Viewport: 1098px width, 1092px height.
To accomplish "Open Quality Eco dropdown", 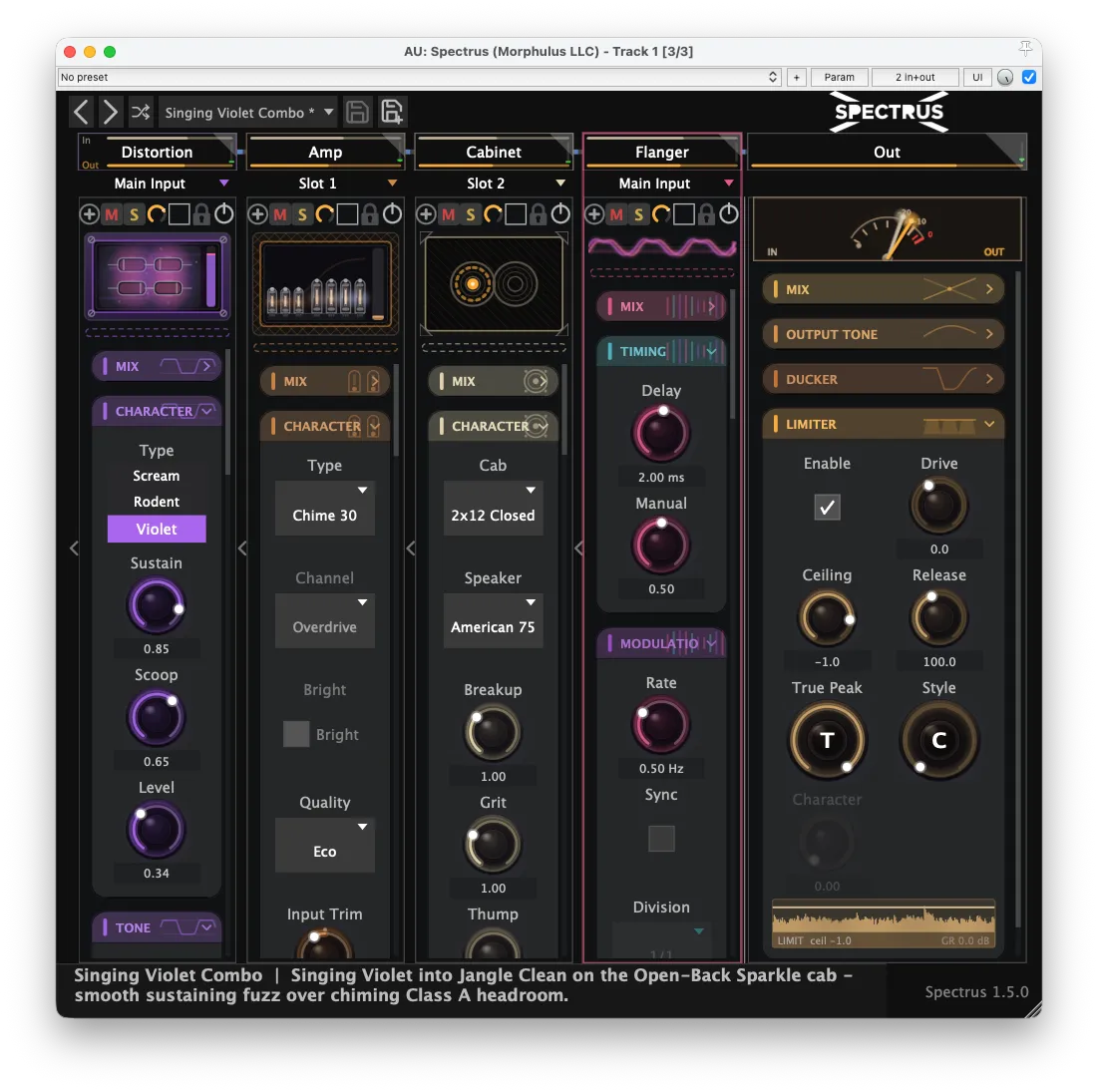I will [325, 845].
